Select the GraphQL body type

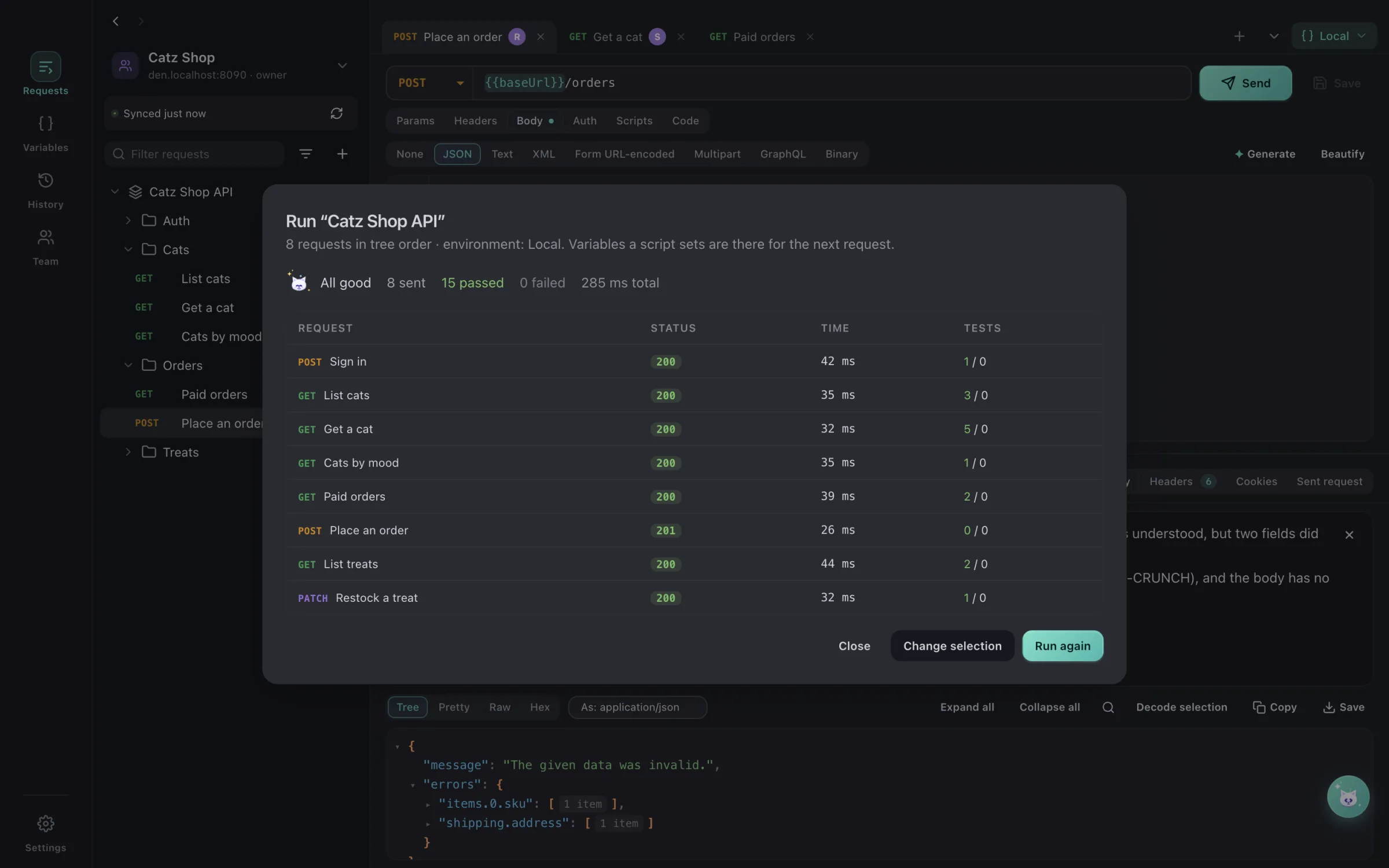782,154
